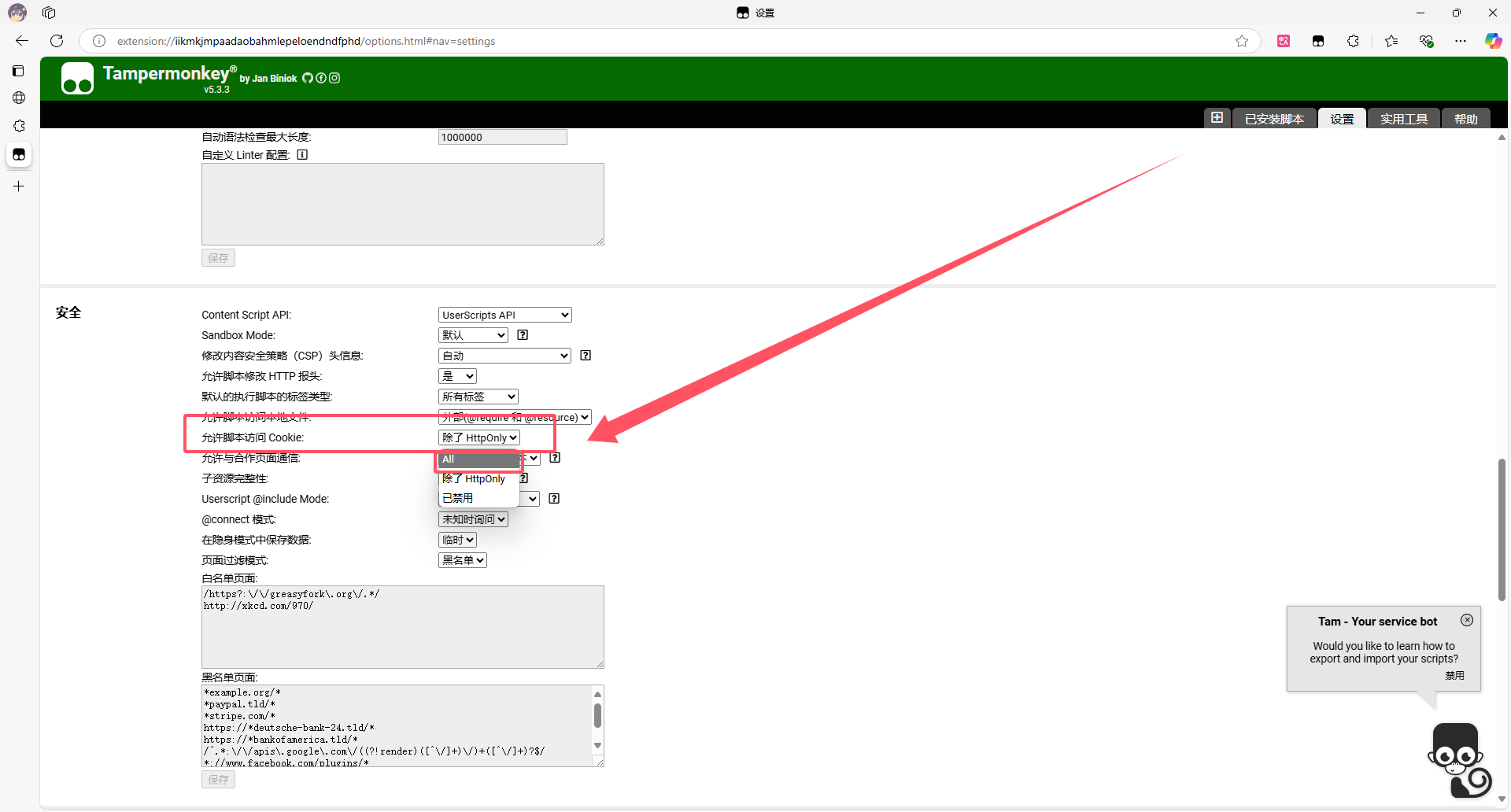The width and height of the screenshot is (1511, 812).
Task: Click inside the 自定义 Linter 配置 textarea
Action: point(403,204)
